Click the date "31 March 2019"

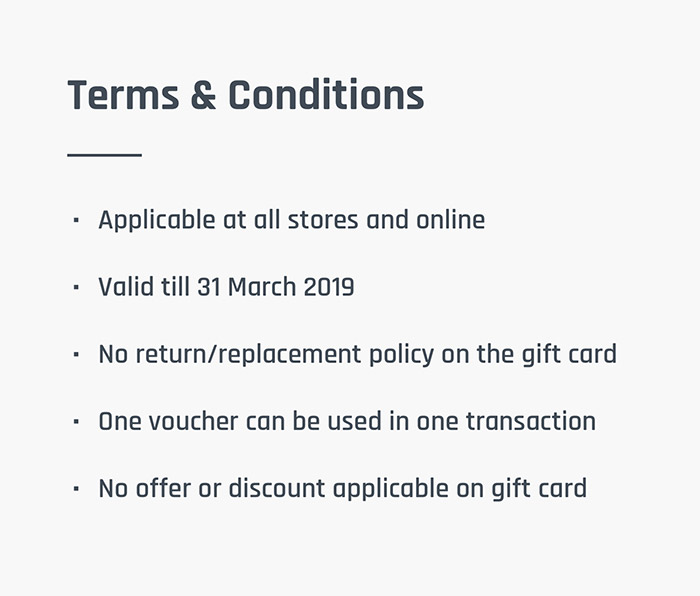(275, 288)
